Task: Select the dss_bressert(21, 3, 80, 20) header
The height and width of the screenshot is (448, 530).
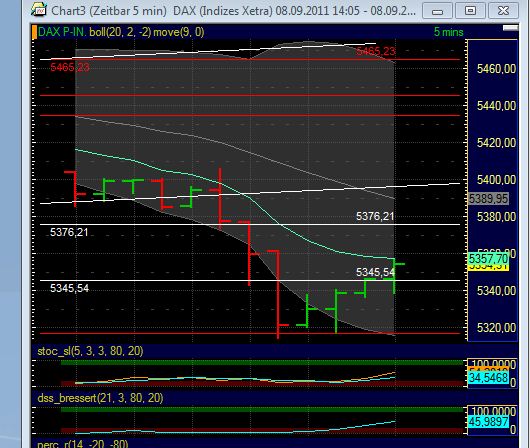Action: click(100, 398)
